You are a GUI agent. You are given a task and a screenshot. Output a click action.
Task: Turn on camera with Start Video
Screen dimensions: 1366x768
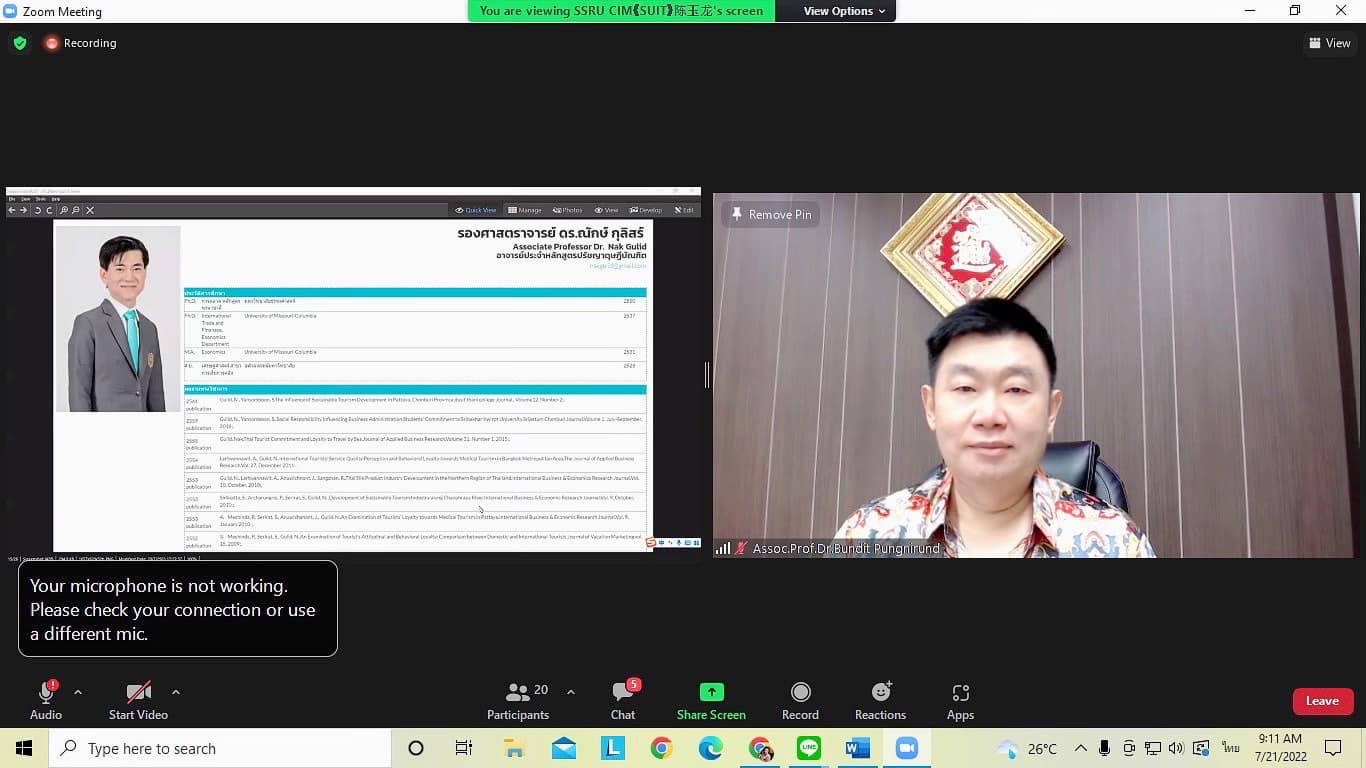138,701
